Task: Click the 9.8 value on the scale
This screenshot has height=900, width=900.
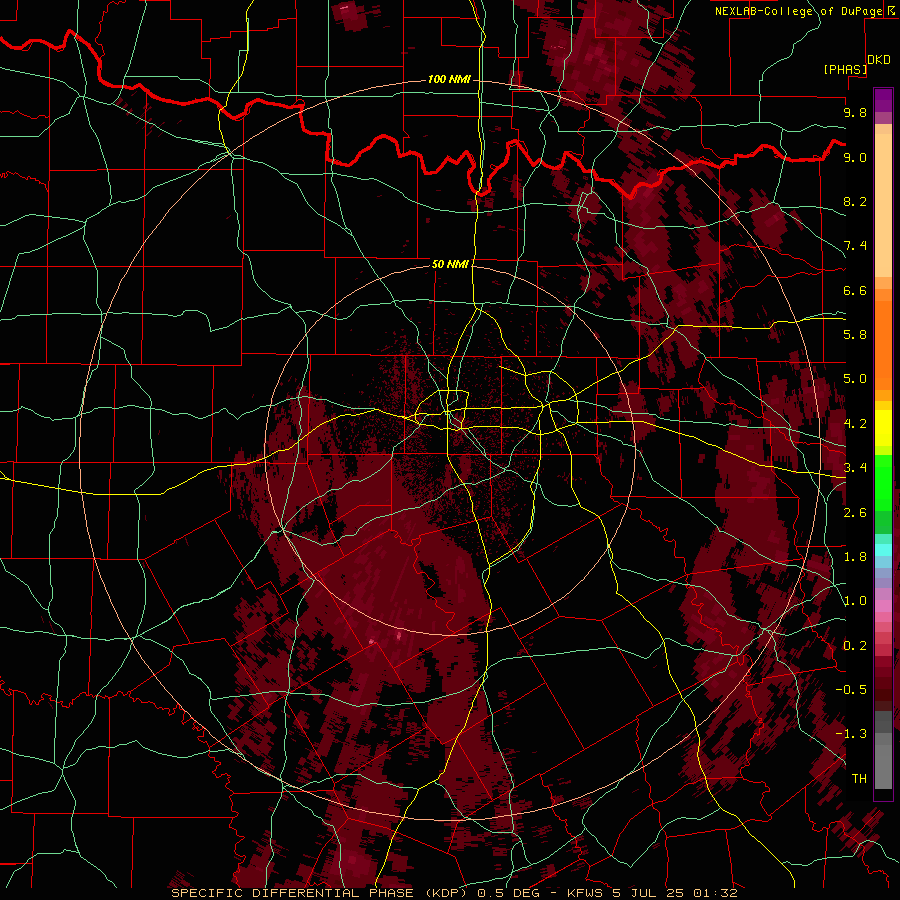Action: tap(855, 112)
